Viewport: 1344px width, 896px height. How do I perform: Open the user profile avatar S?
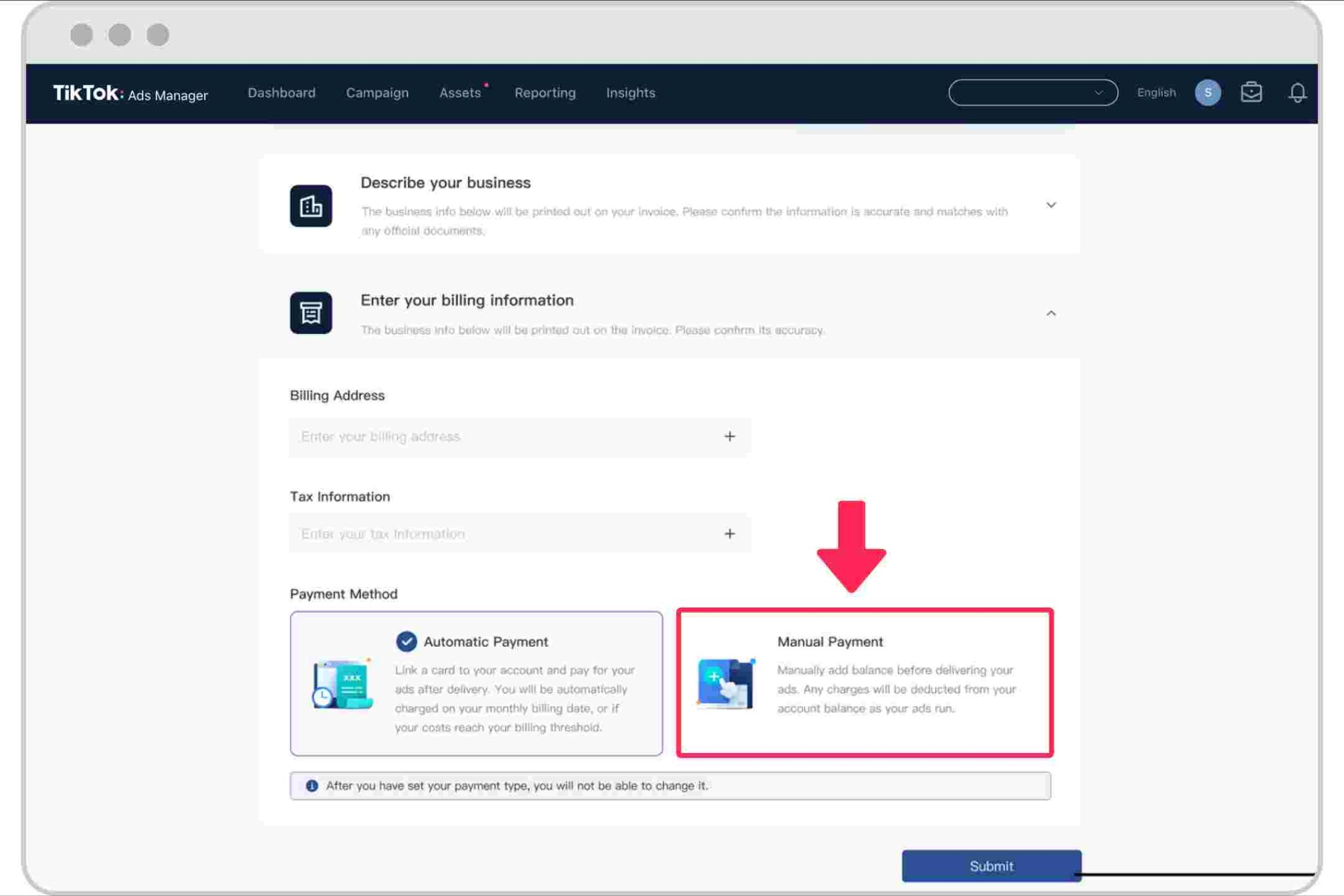pos(1207,92)
